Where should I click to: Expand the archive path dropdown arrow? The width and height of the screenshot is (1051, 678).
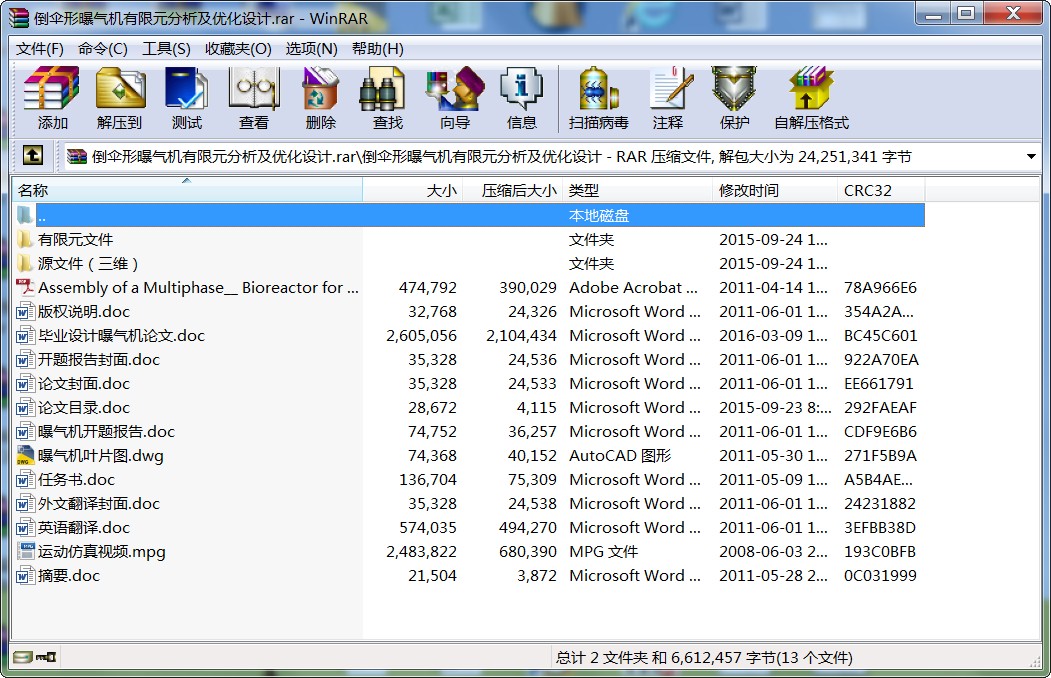[x=1031, y=157]
